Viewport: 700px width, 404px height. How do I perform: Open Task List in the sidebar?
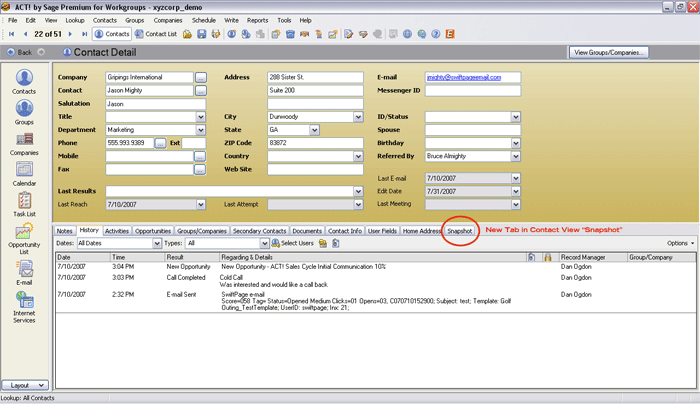click(x=24, y=204)
